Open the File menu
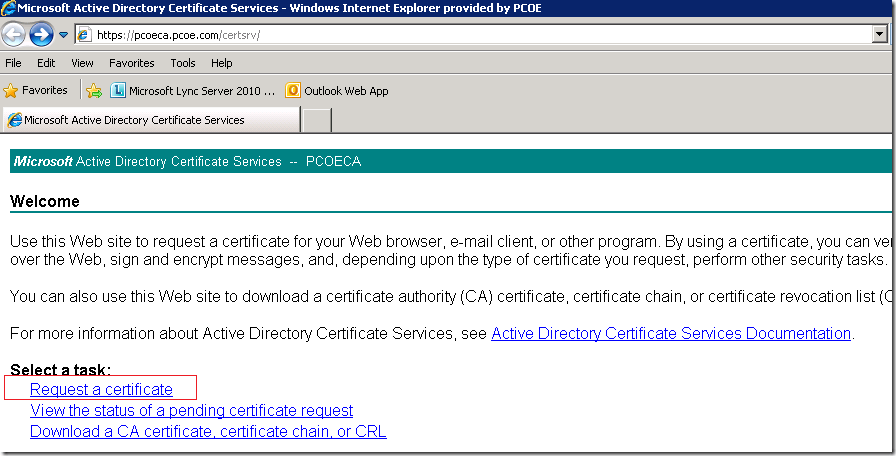Image resolution: width=896 pixels, height=456 pixels. click(x=13, y=63)
